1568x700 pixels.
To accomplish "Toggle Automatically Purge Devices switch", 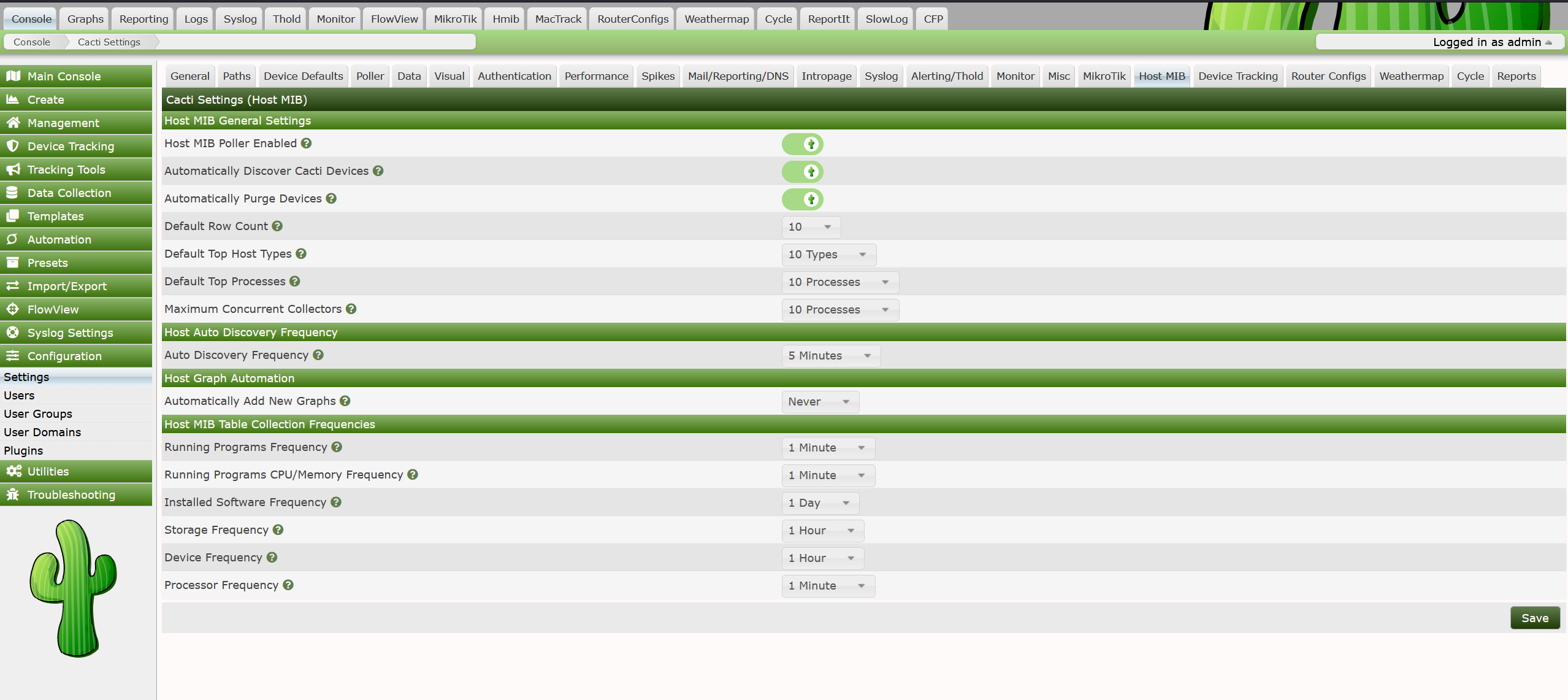I will click(802, 199).
